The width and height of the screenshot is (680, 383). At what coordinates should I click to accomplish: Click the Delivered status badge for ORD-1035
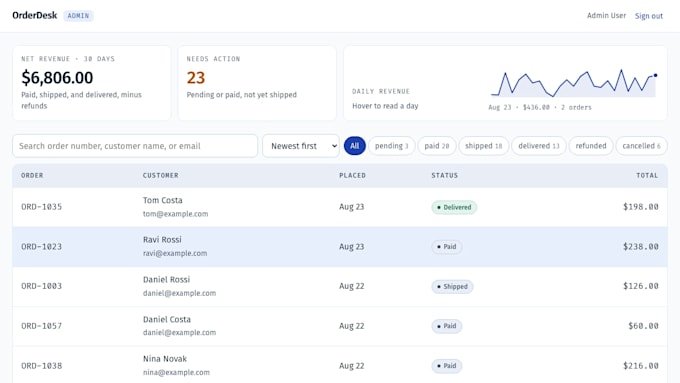tap(454, 207)
